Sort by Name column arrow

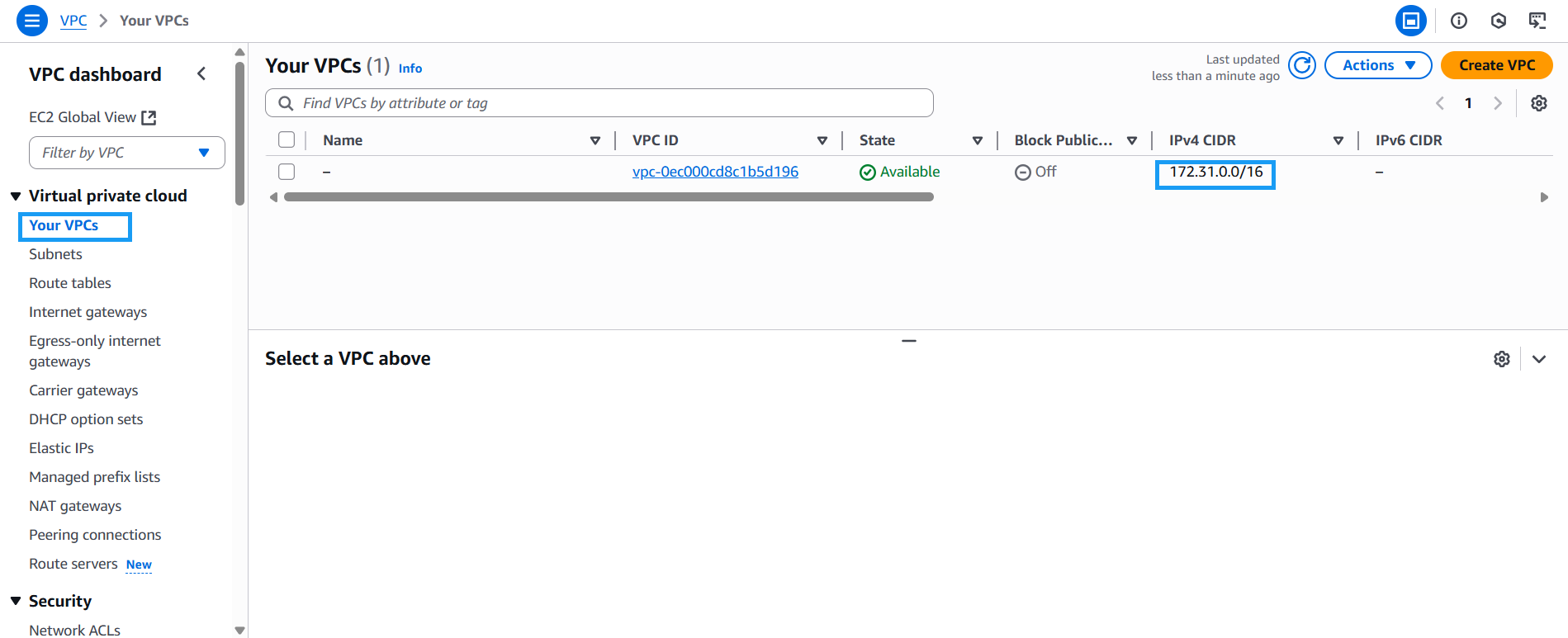595,141
